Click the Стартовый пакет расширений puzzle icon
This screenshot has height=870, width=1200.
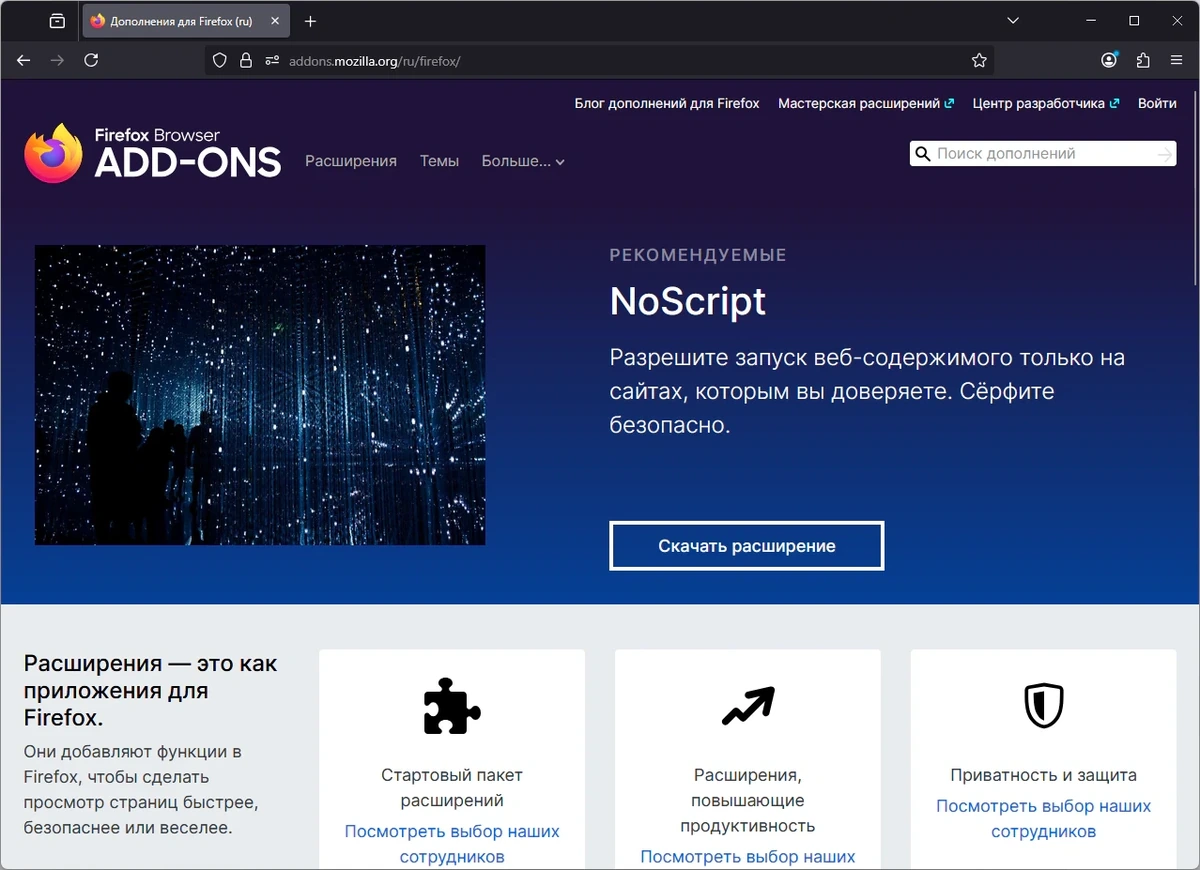452,706
